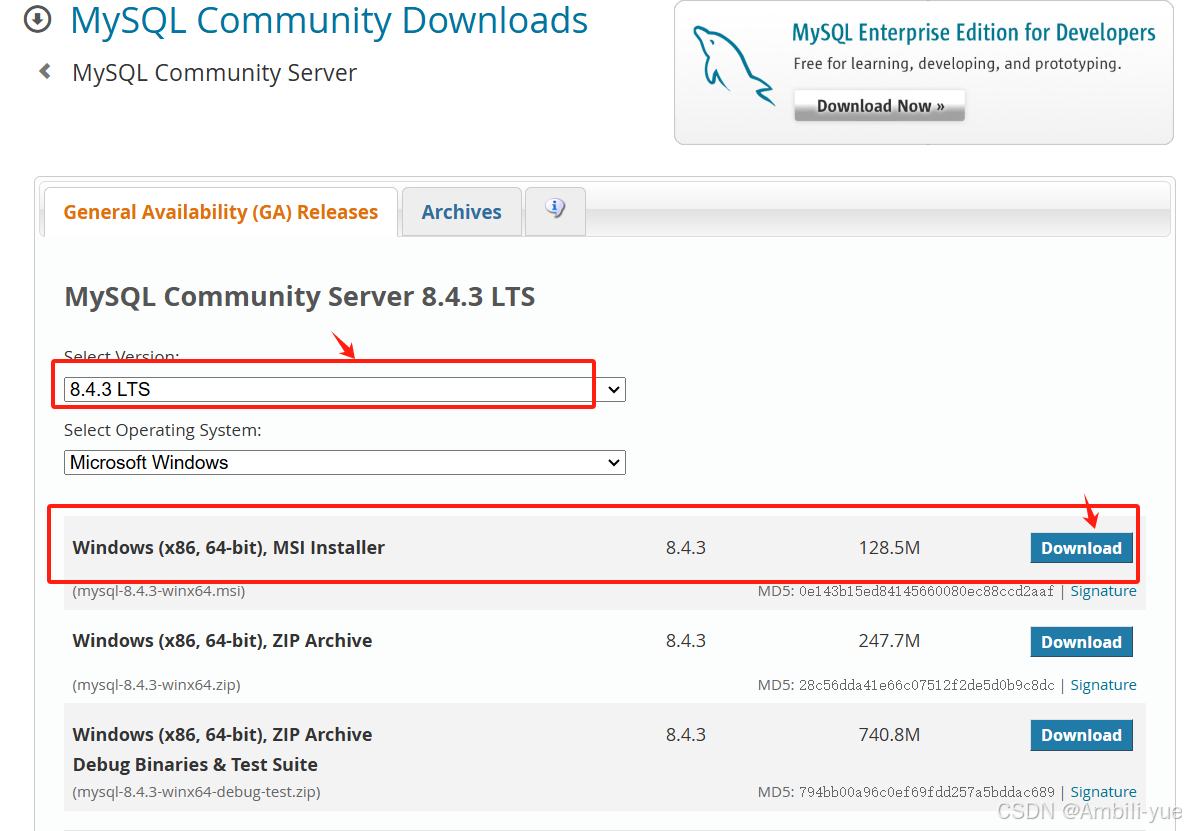1186x831 pixels.
Task: Click the MySQL Community Downloads heading link
Action: tap(329, 20)
